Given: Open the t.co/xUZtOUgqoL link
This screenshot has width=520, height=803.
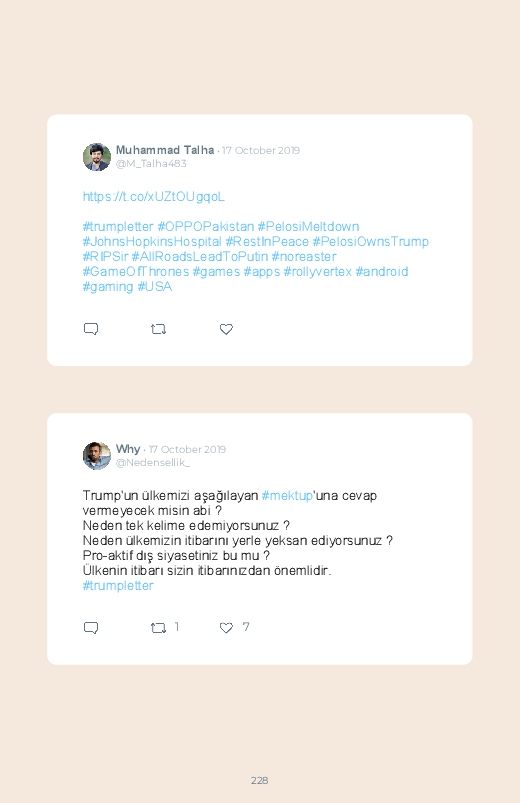Looking at the screenshot, I should click(x=154, y=197).
